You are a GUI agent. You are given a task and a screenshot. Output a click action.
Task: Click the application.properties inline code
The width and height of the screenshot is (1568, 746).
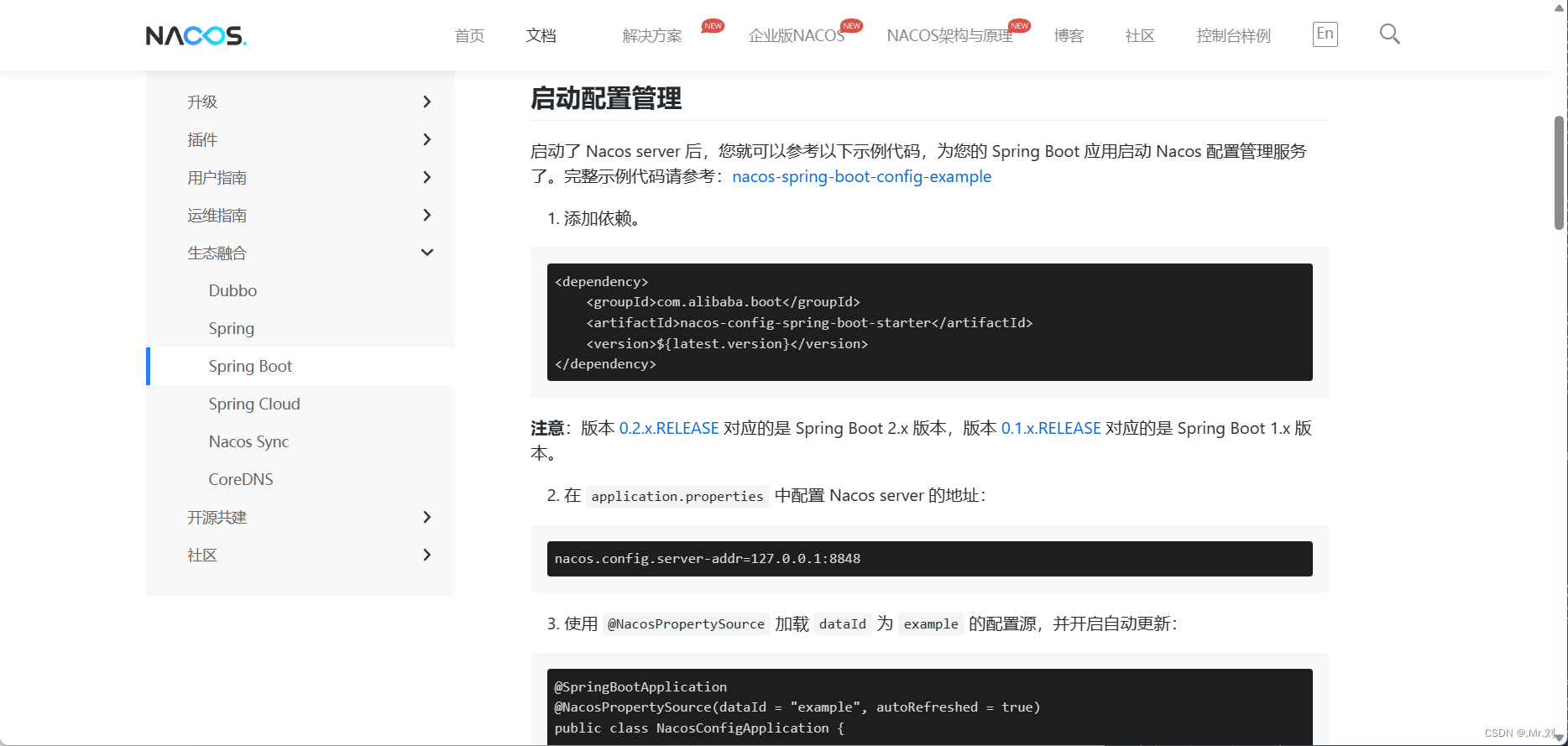tap(677, 496)
